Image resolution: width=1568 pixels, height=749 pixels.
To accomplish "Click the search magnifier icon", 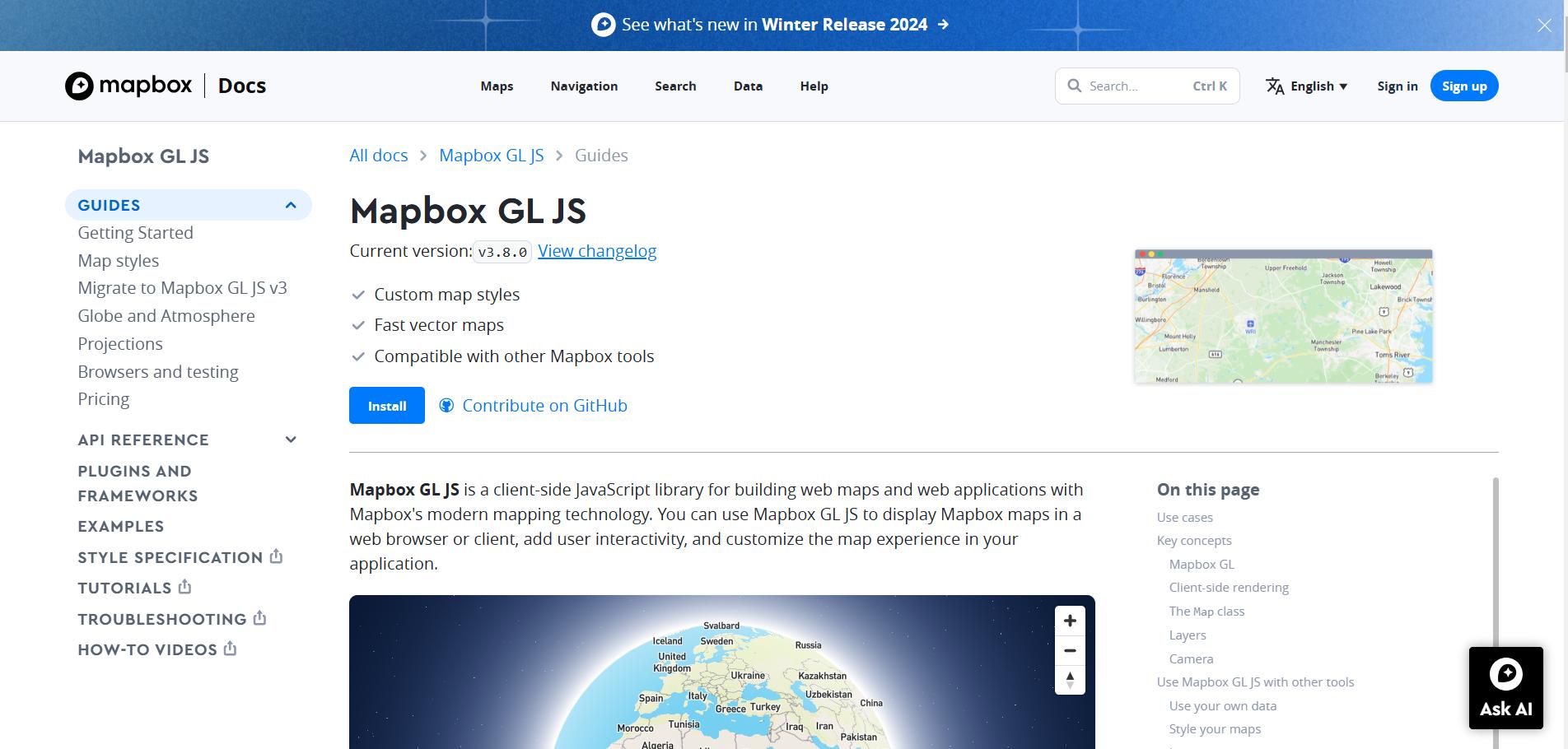I will pyautogui.click(x=1074, y=86).
